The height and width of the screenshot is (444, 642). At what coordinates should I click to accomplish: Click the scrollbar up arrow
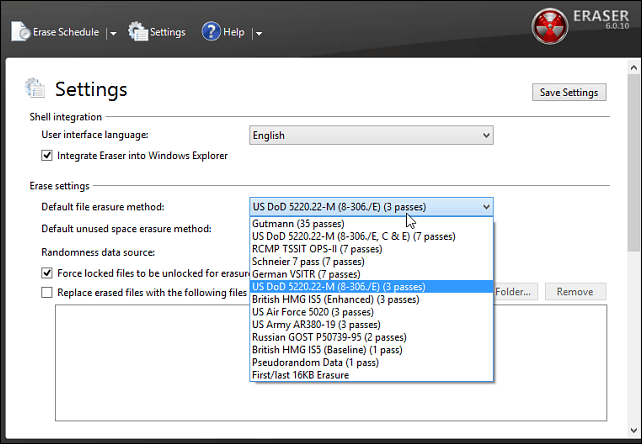pos(634,68)
